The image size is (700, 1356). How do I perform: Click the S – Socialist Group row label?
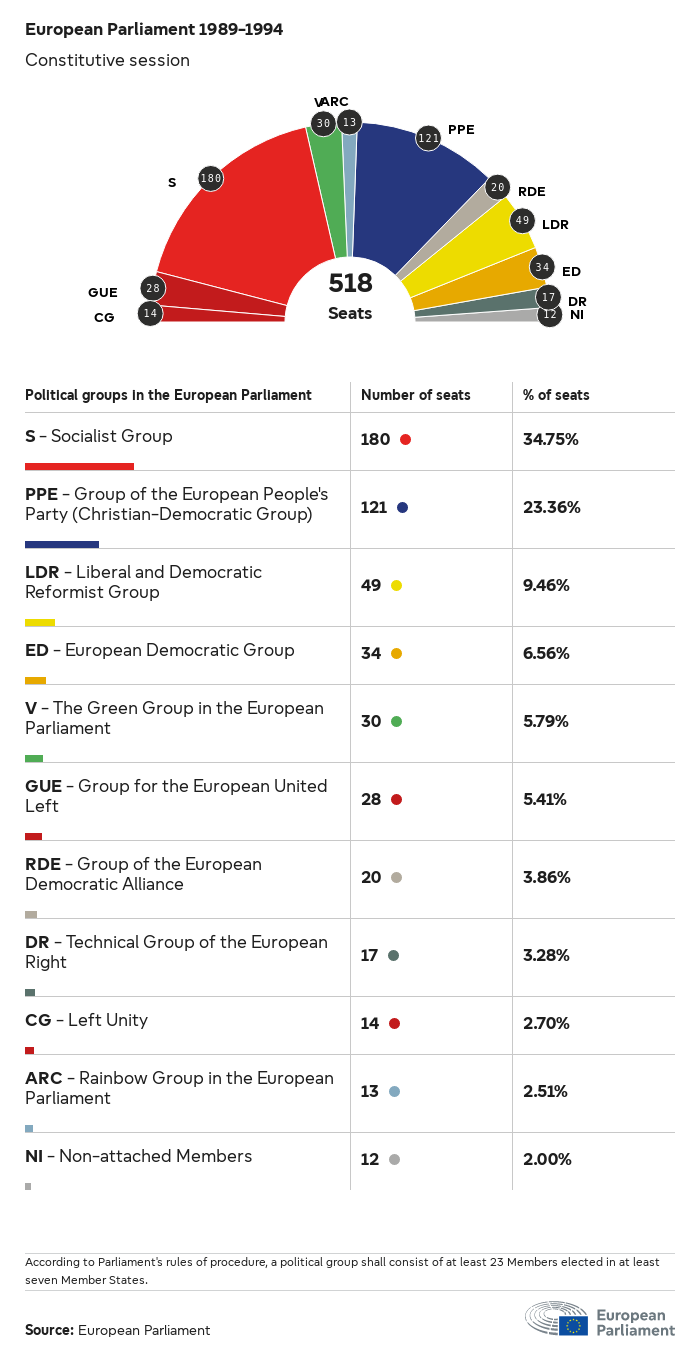[99, 436]
